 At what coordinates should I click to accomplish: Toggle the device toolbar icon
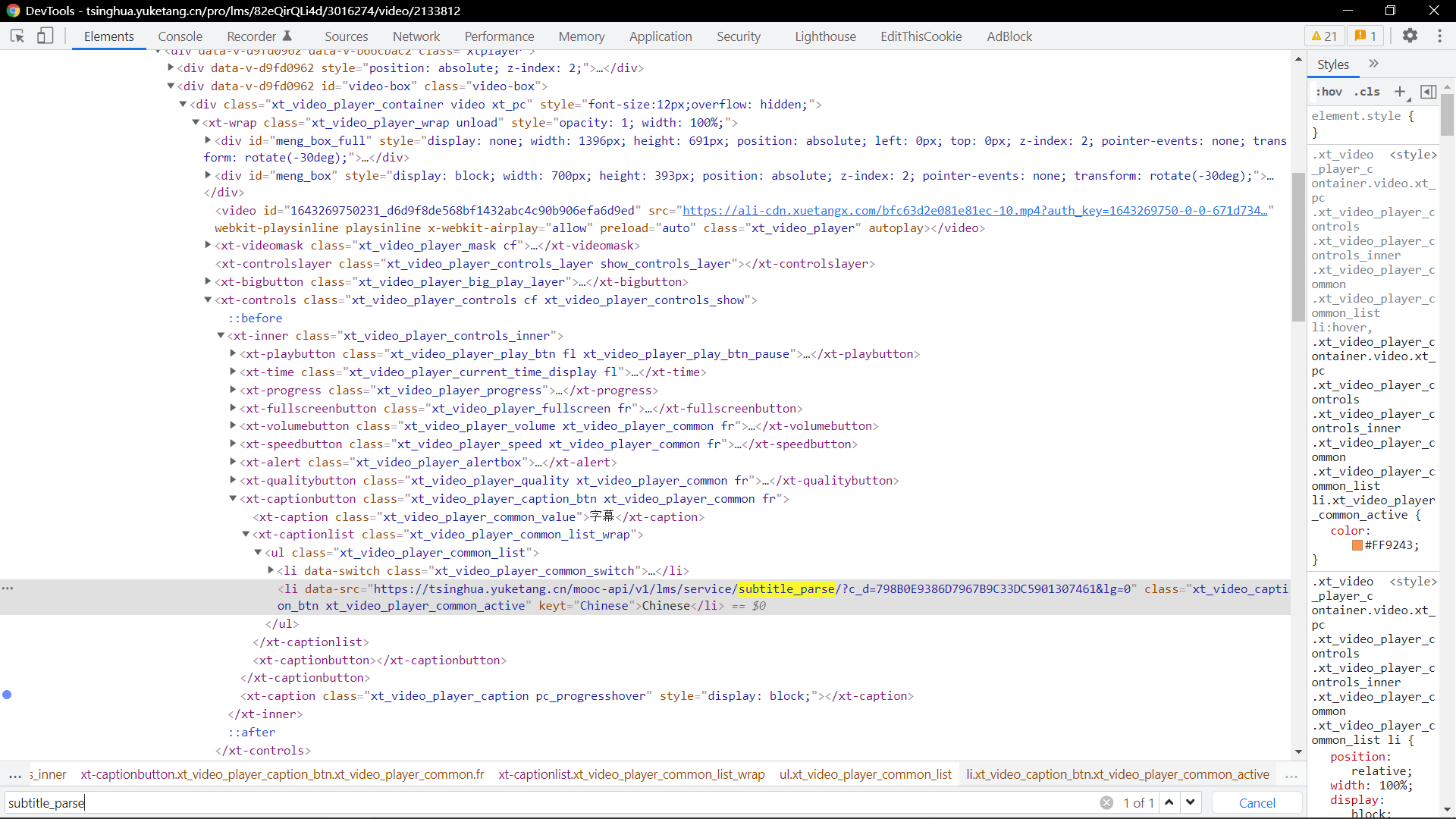(45, 36)
